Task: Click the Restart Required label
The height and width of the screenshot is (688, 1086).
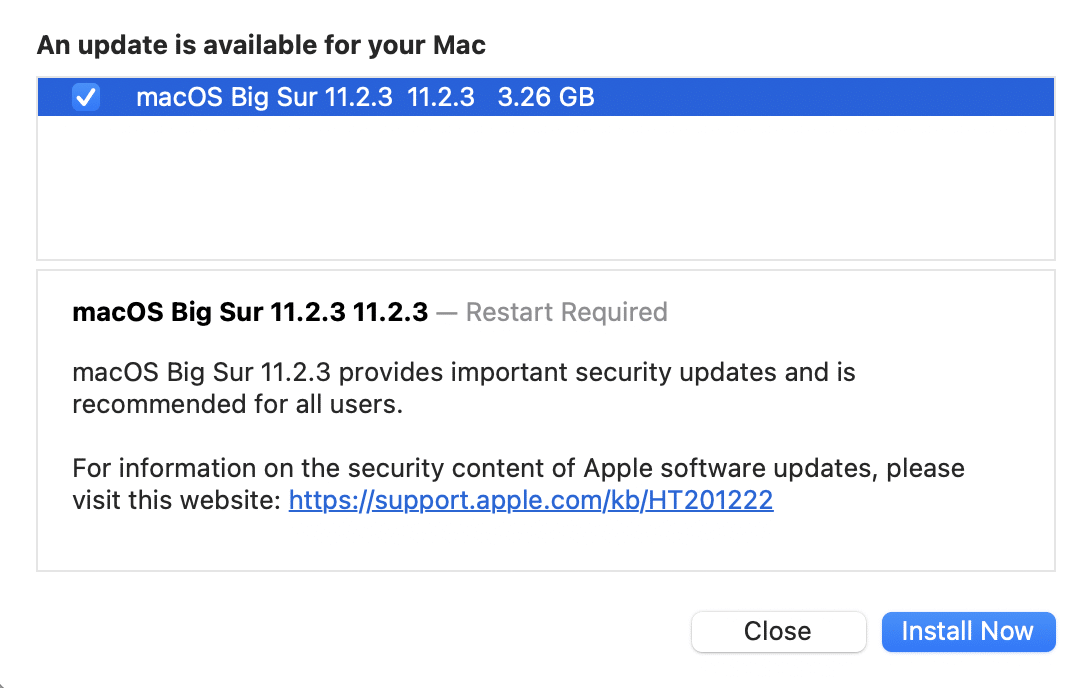Action: point(566,312)
